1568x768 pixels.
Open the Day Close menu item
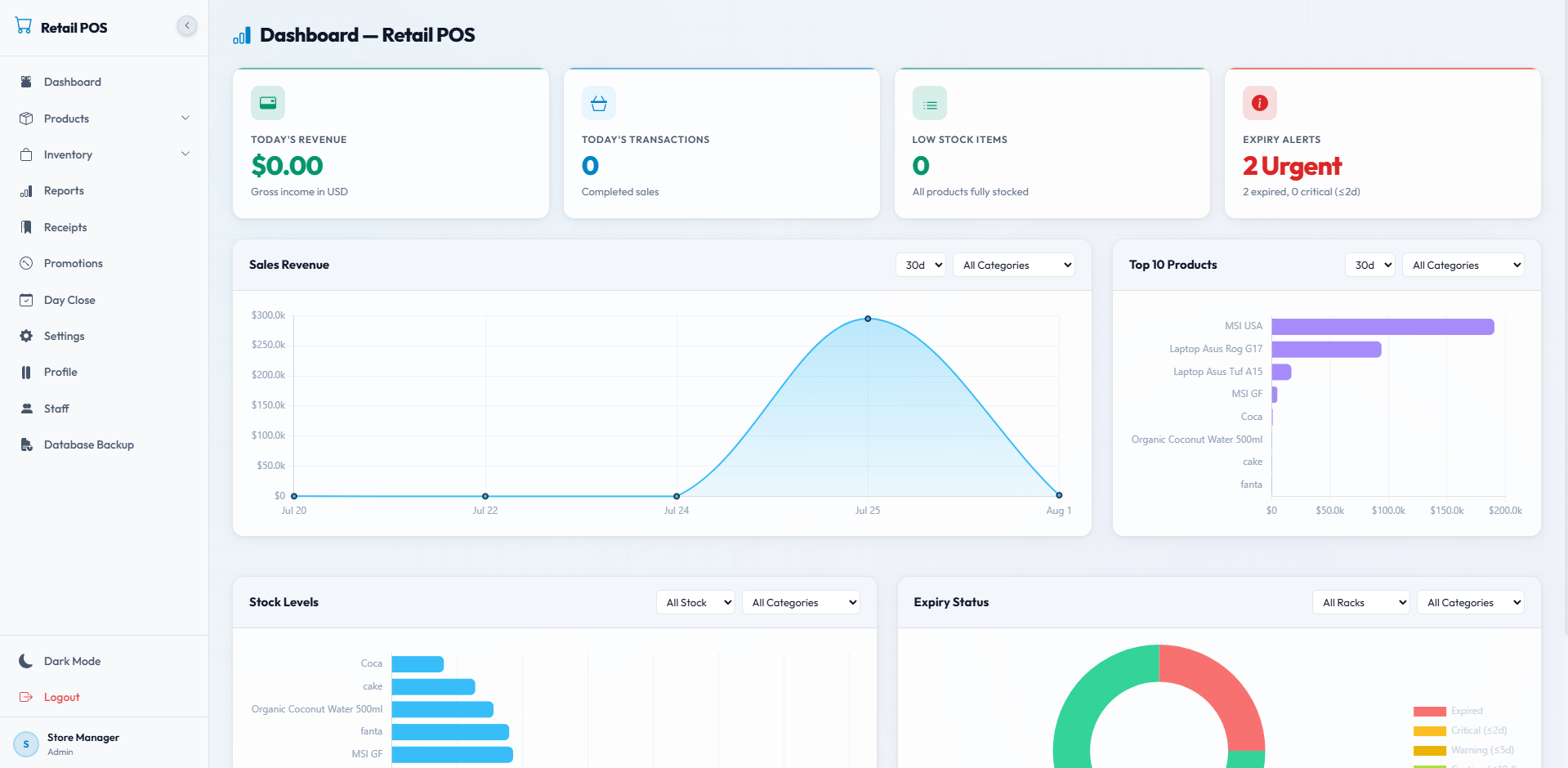point(105,300)
